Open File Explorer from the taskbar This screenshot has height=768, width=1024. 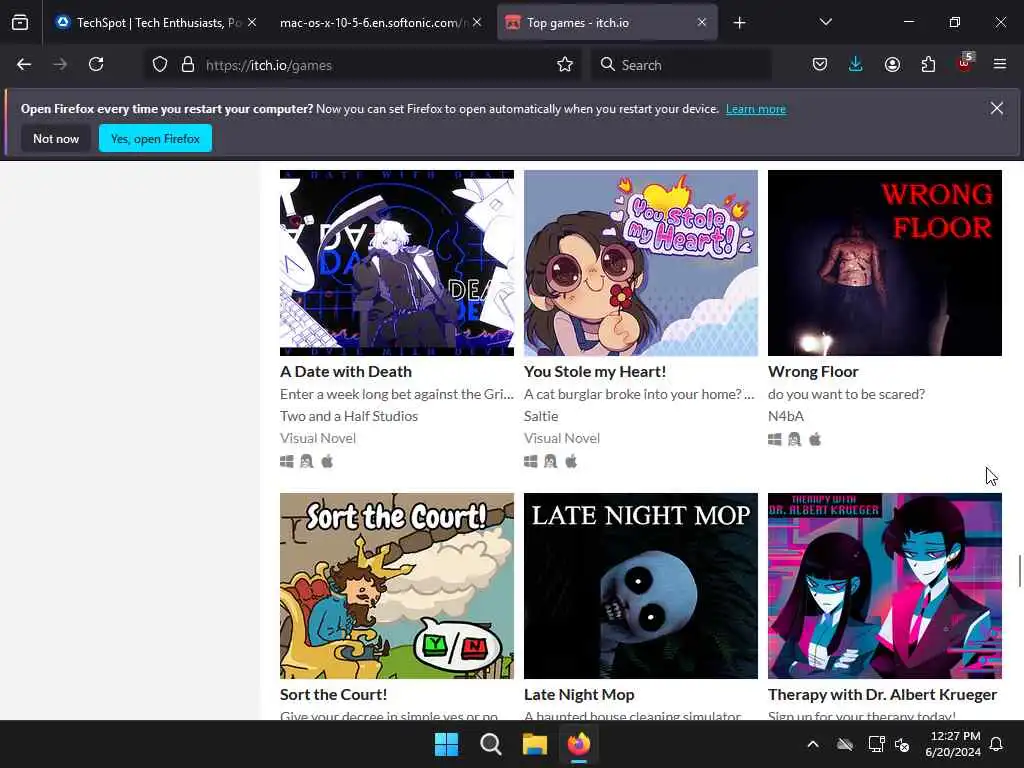click(534, 744)
